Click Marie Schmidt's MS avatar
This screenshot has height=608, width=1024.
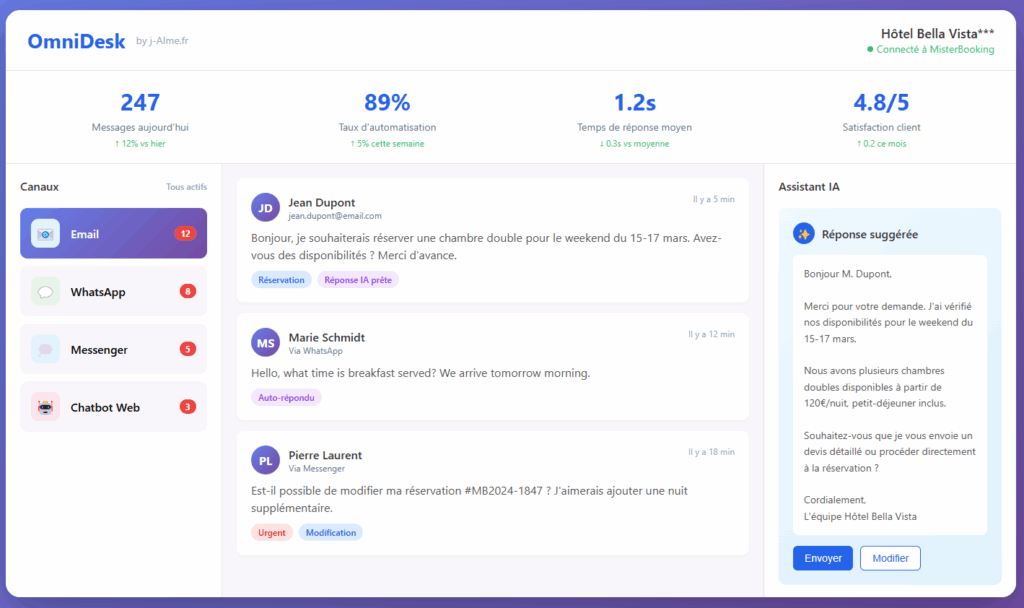click(x=266, y=342)
